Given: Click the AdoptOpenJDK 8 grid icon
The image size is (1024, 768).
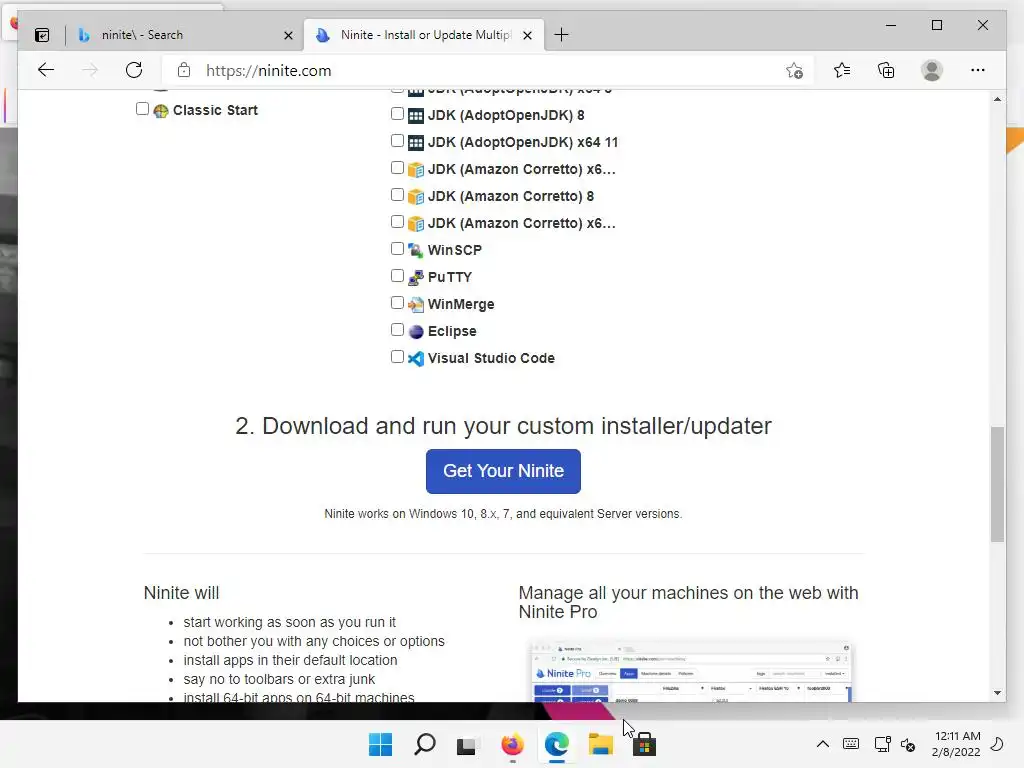Looking at the screenshot, I should click(x=415, y=116).
